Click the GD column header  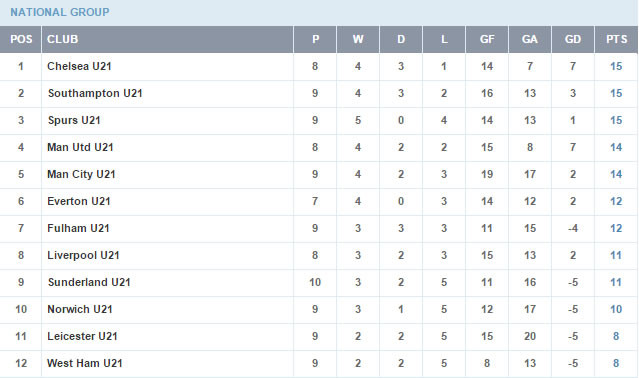(573, 40)
